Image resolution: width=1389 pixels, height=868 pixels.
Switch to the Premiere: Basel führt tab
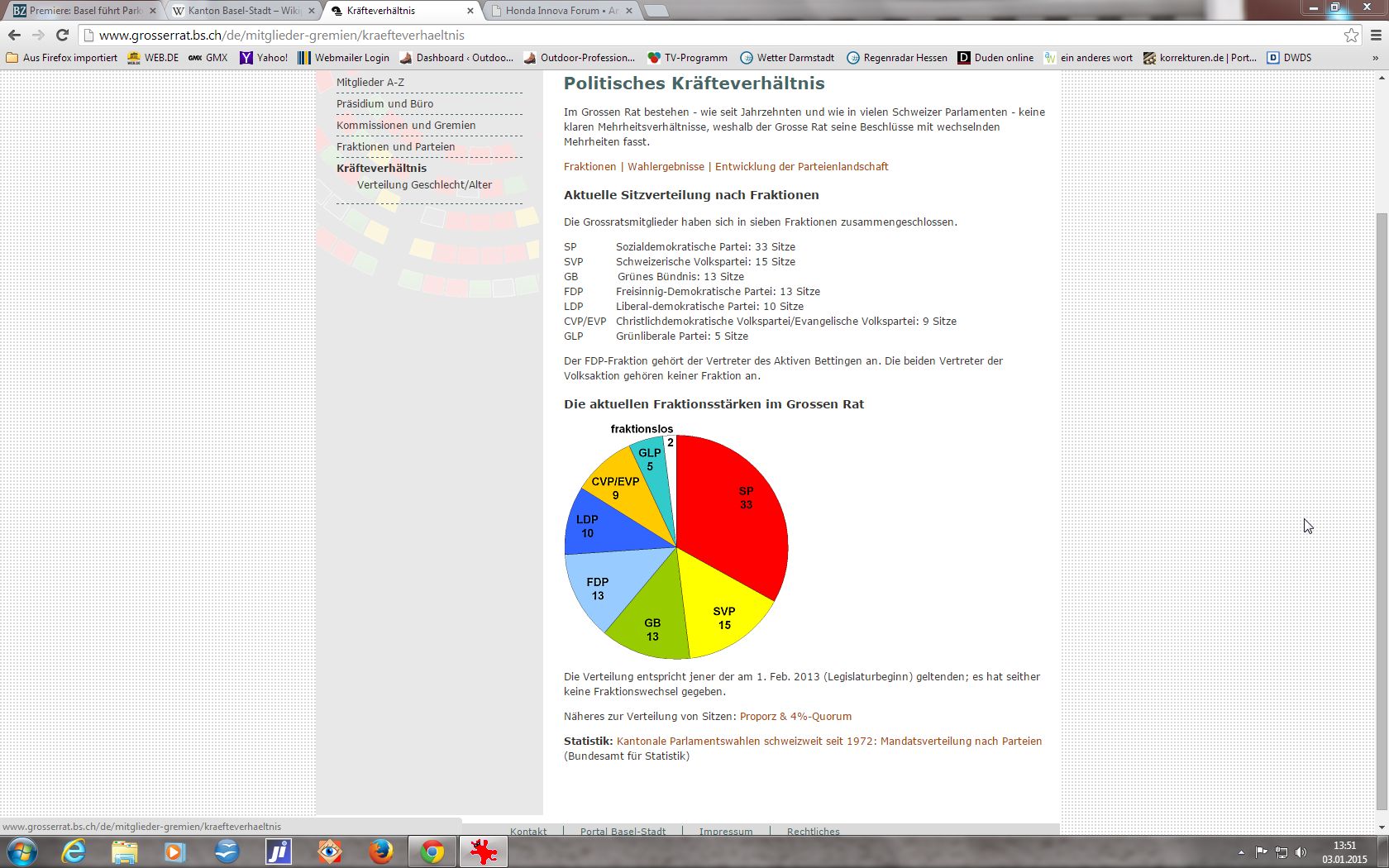click(84, 11)
